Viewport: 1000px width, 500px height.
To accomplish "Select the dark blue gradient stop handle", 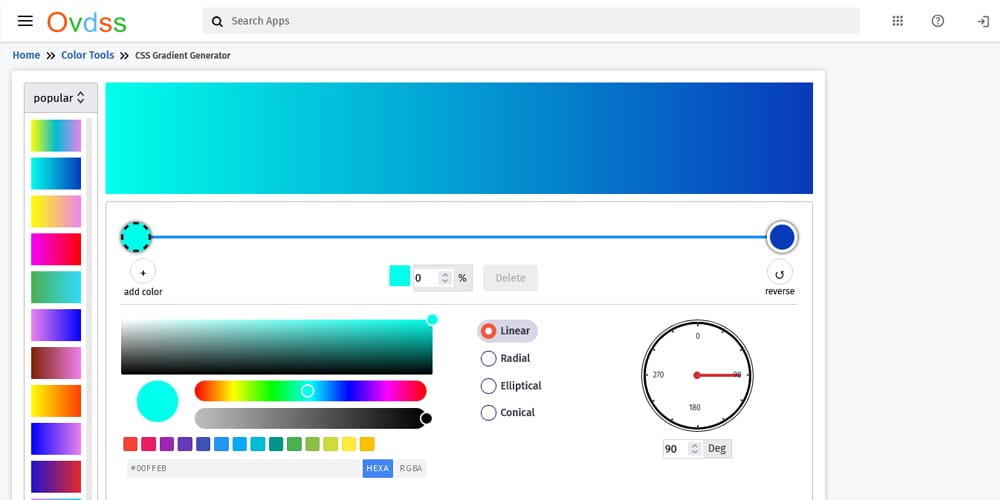I will 782,237.
